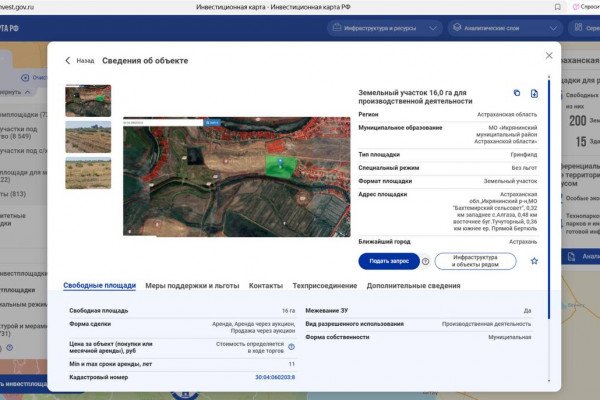600x400 pixels.
Task: Bookmark the page in the browser bar
Action: pyautogui.click(x=558, y=7)
